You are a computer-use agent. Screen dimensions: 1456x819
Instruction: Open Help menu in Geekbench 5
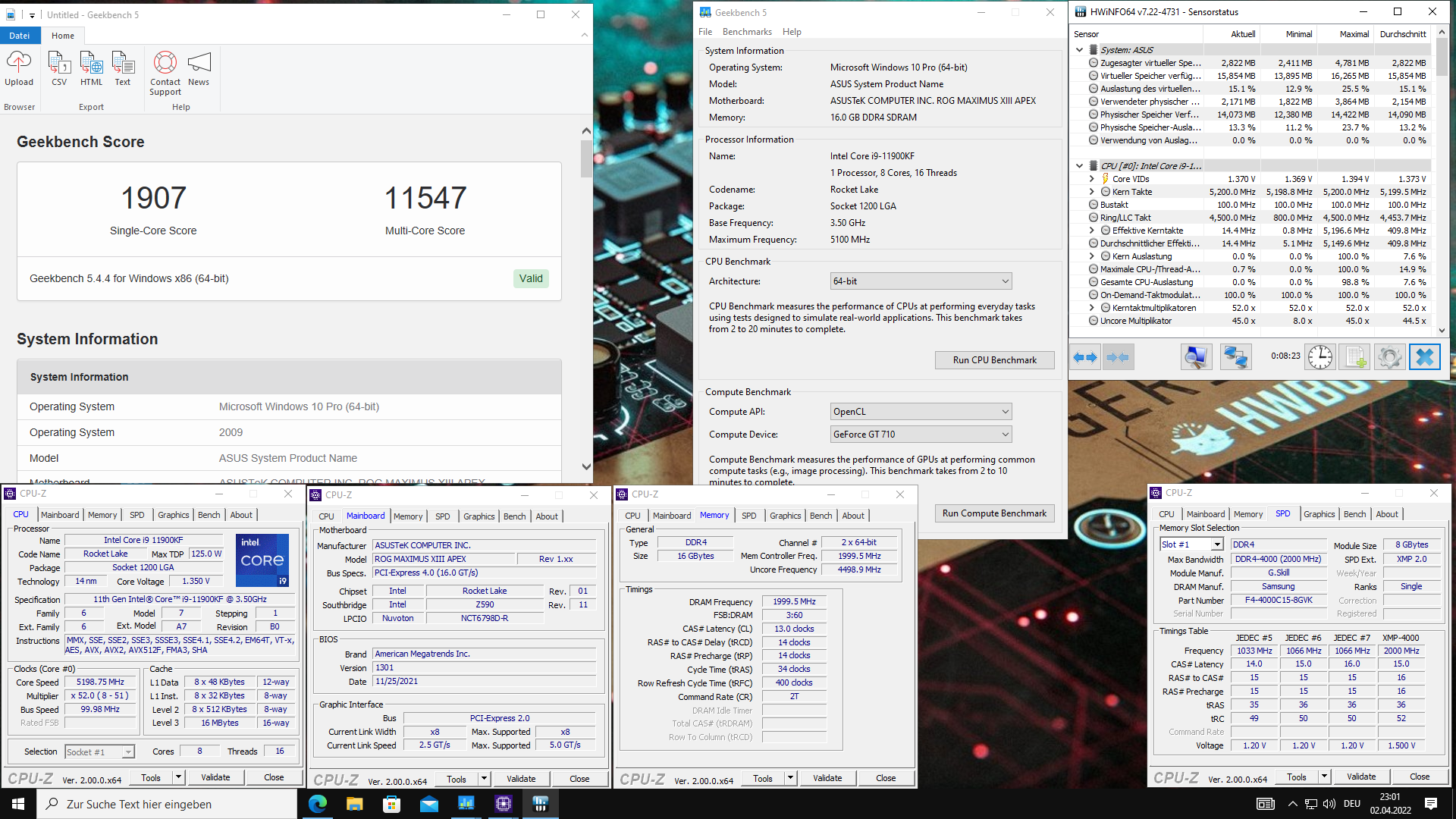(x=792, y=32)
